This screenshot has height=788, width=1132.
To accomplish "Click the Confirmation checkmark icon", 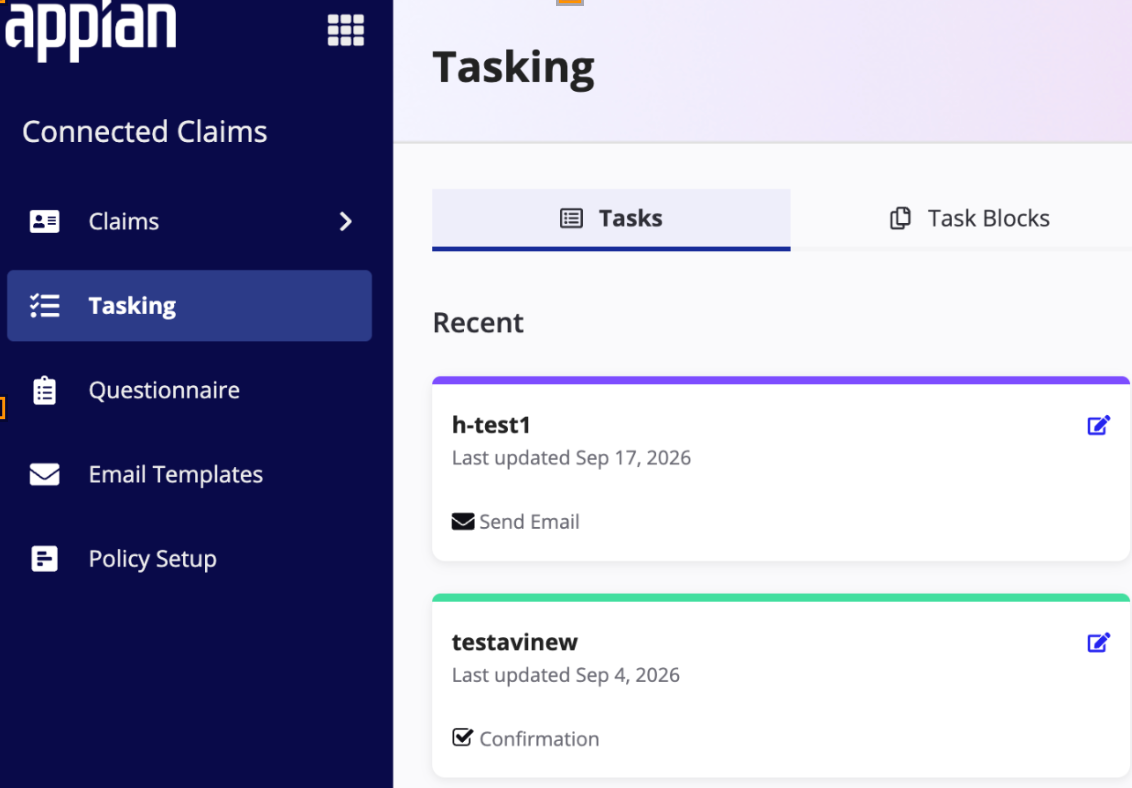I will click(x=463, y=737).
